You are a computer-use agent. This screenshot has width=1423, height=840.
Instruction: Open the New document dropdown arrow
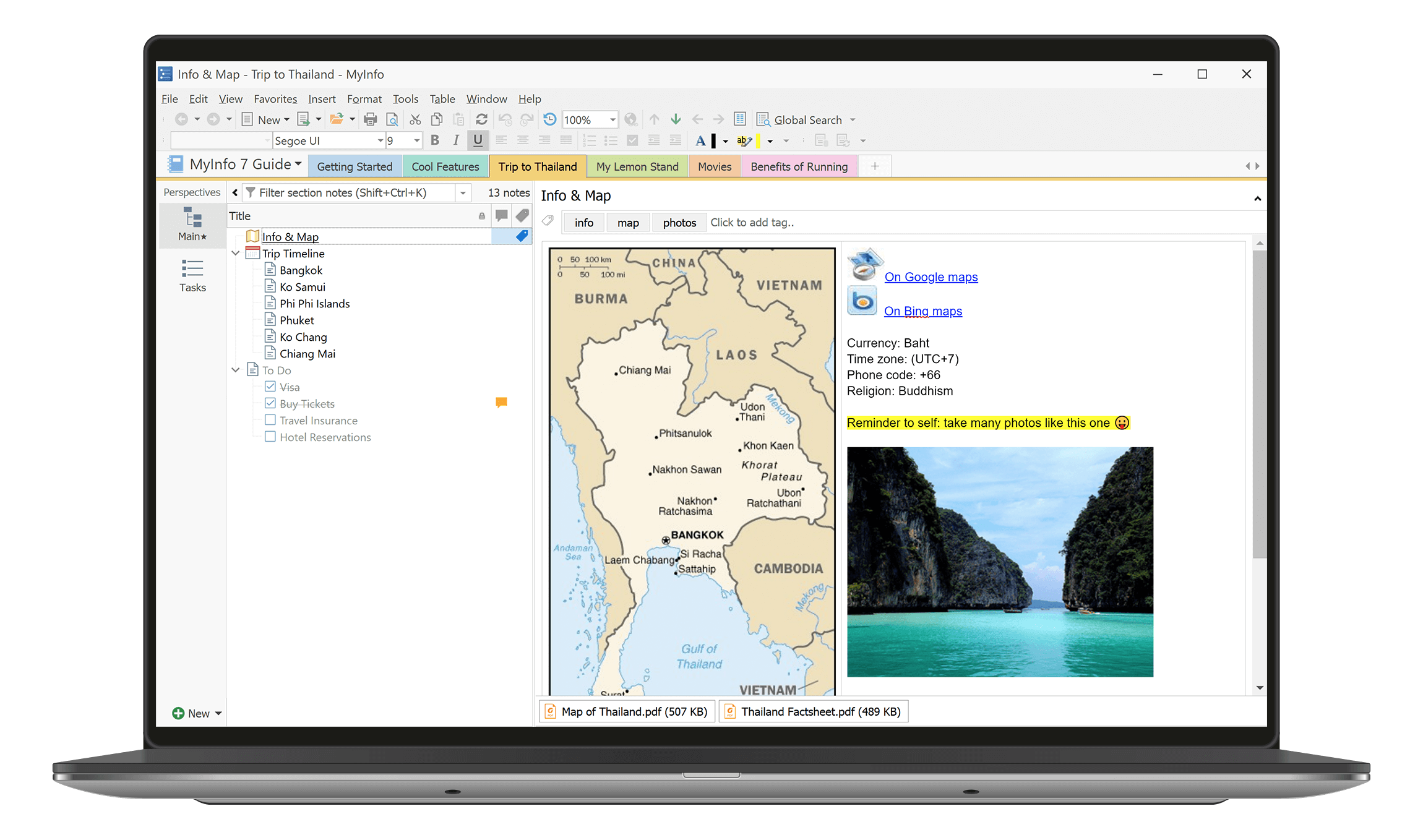click(286, 119)
